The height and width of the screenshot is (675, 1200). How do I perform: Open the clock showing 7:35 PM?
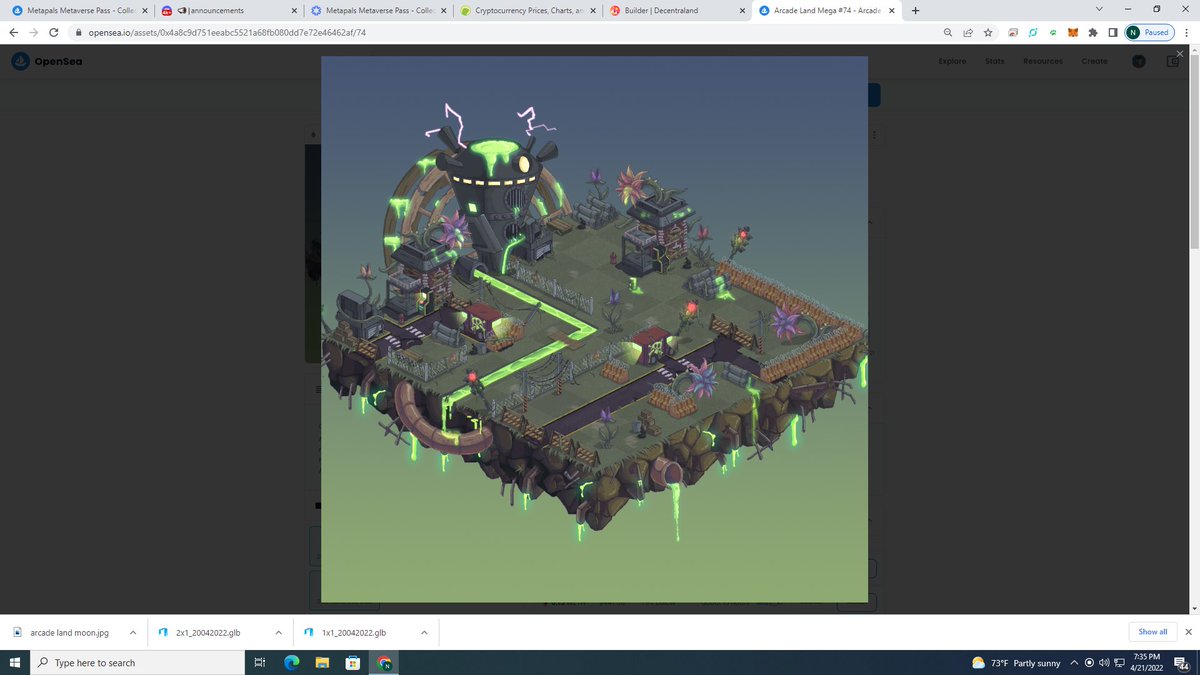coord(1147,662)
